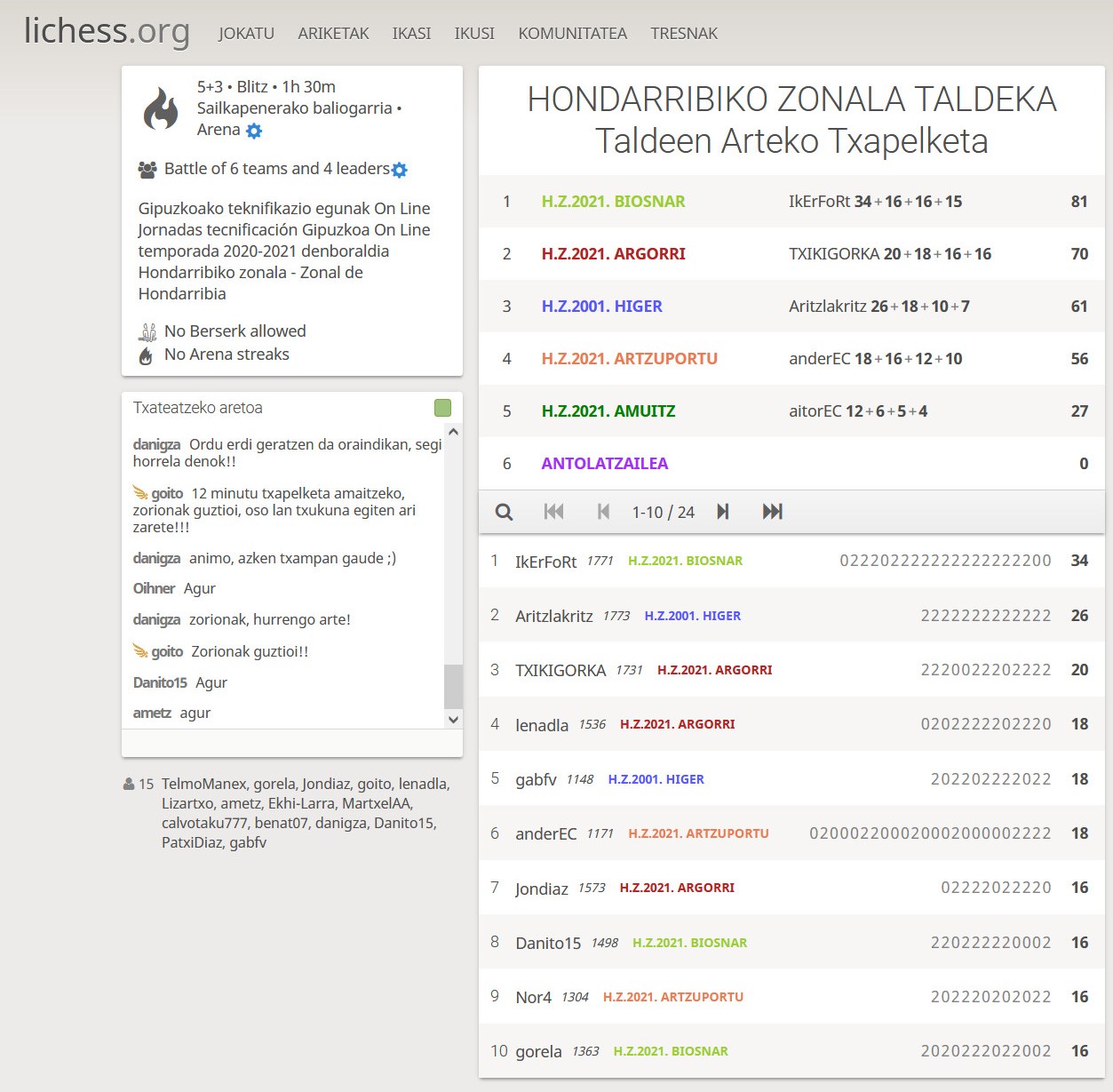Open the TRESNAK menu
Viewport: 1113px width, 1092px height.
coord(683,34)
